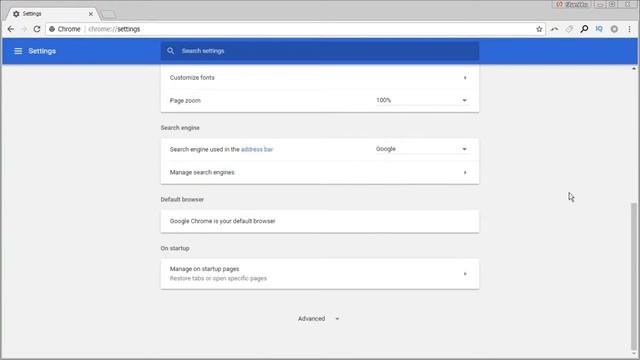Expand Manage search engines
The height and width of the screenshot is (360, 640).
(320, 172)
